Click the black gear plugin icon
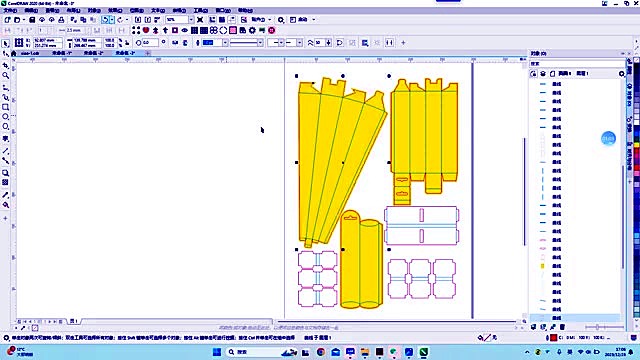Screen dimensions: 640x360 [x=252, y=30]
